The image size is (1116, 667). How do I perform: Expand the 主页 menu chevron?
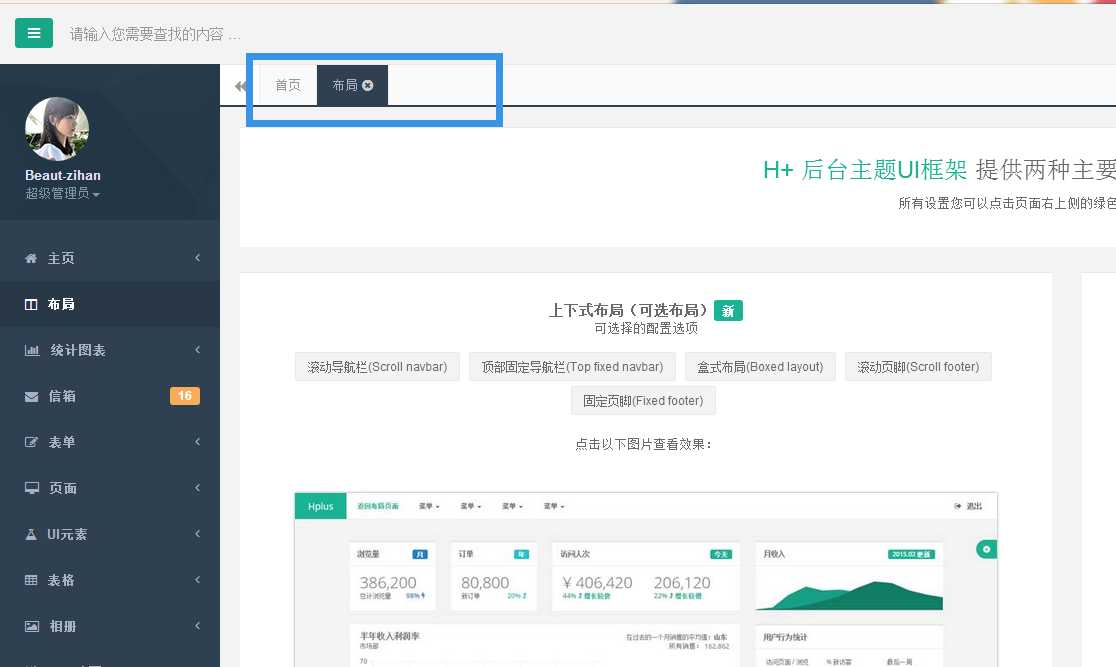197,258
